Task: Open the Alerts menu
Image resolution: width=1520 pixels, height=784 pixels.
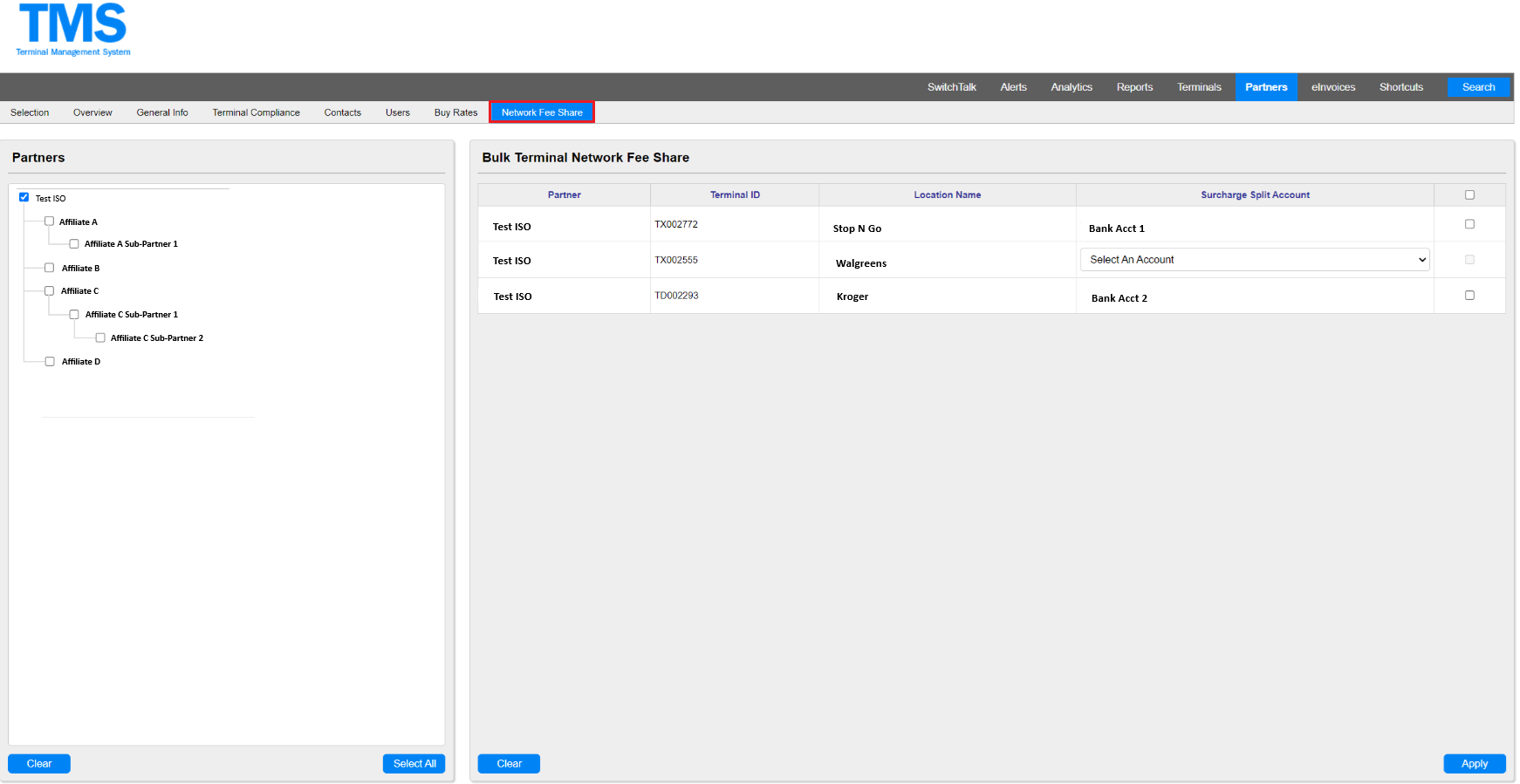Action: [1013, 87]
